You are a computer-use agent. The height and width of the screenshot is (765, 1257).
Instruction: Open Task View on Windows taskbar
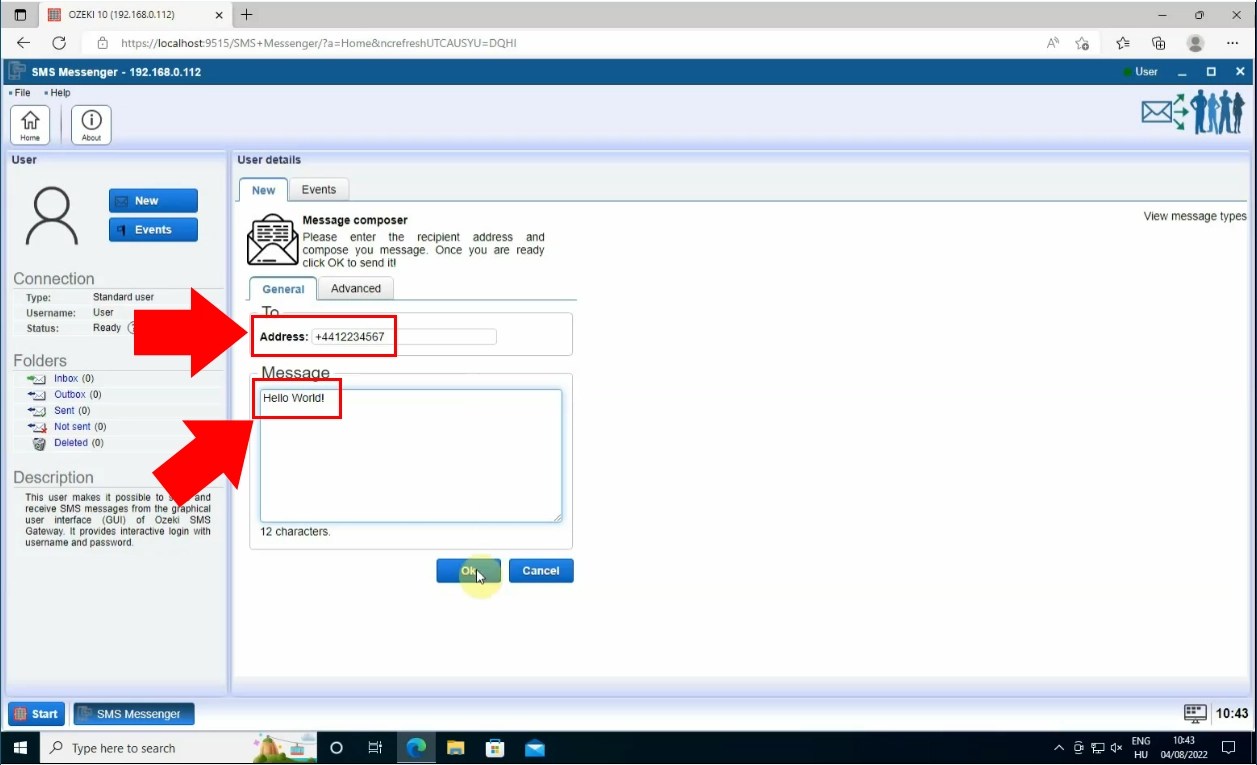coord(375,748)
